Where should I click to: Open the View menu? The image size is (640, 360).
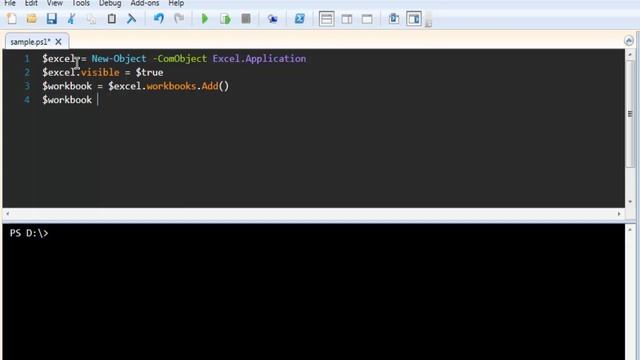pyautogui.click(x=55, y=3)
